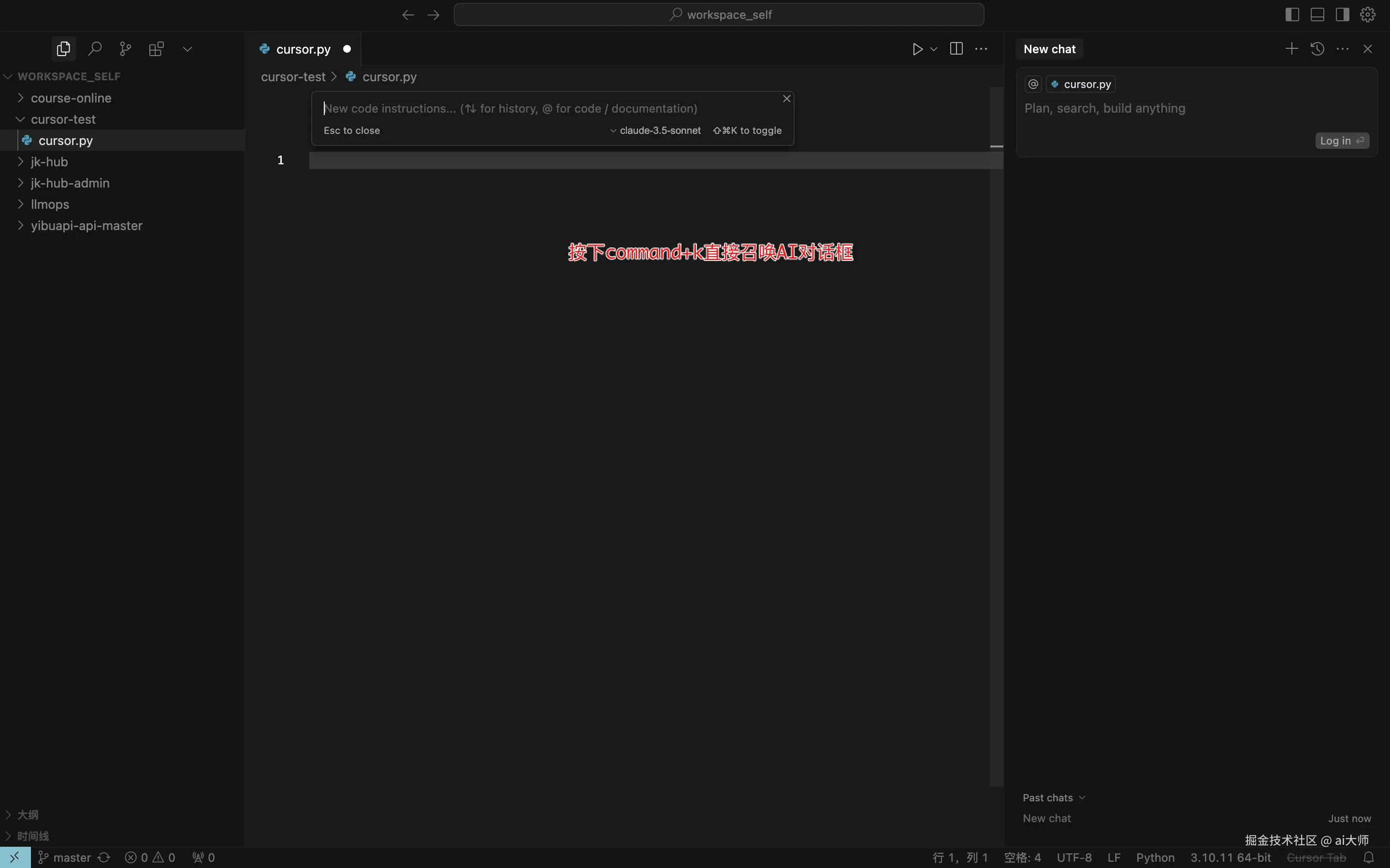Expand the jk-hub-admin folder

70,183
